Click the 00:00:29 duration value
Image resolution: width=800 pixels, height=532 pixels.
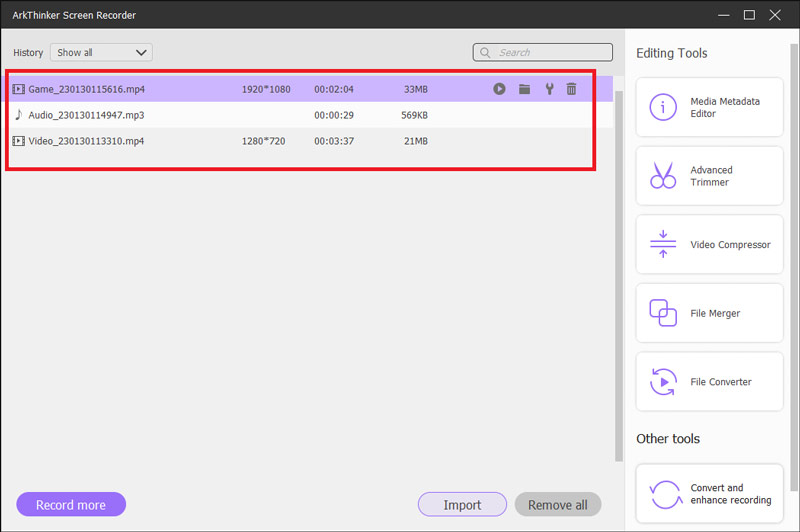pyautogui.click(x=334, y=115)
